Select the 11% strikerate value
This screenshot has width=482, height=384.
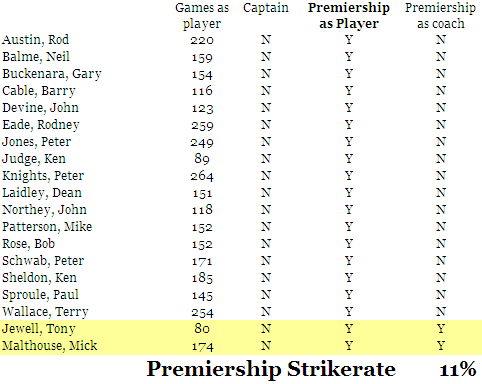pos(458,369)
